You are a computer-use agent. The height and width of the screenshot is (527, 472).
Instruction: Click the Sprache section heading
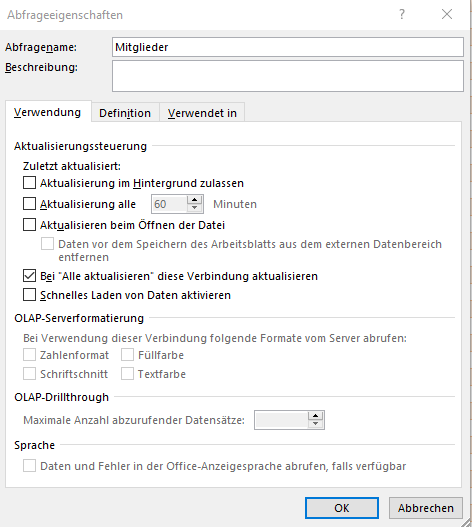tap(34, 445)
